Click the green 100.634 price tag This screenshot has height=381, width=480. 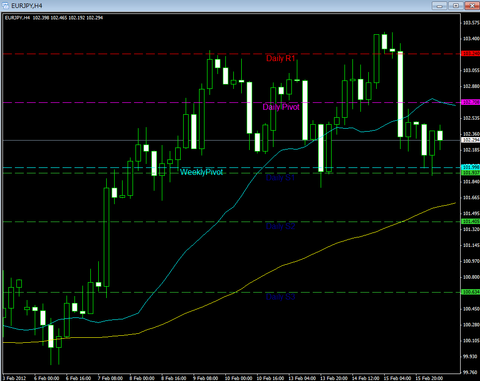pyautogui.click(x=471, y=292)
